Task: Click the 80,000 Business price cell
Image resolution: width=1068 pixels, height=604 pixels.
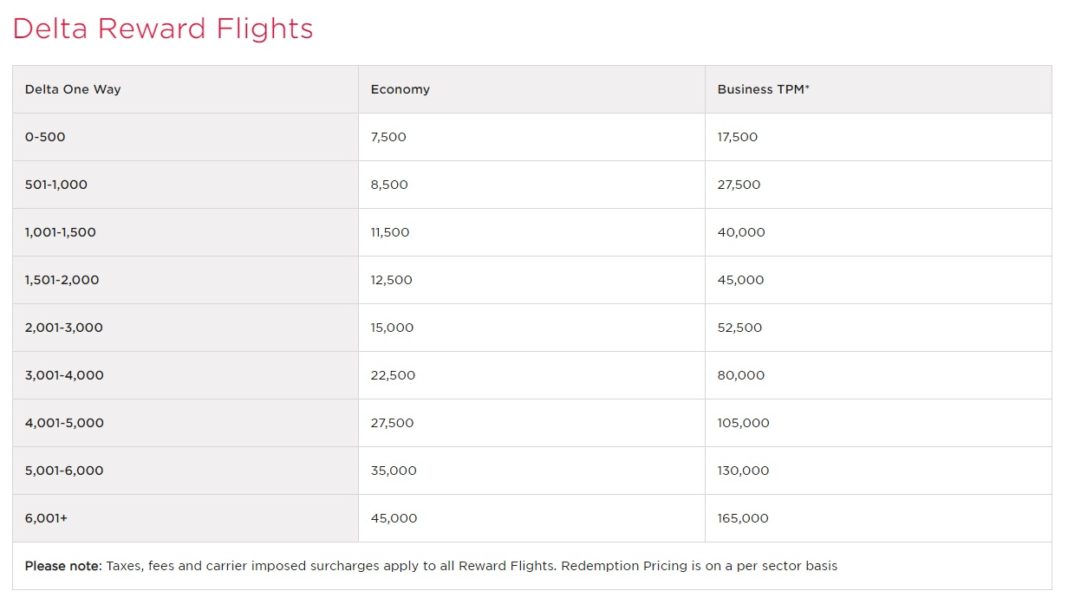Action: pyautogui.click(x=740, y=375)
